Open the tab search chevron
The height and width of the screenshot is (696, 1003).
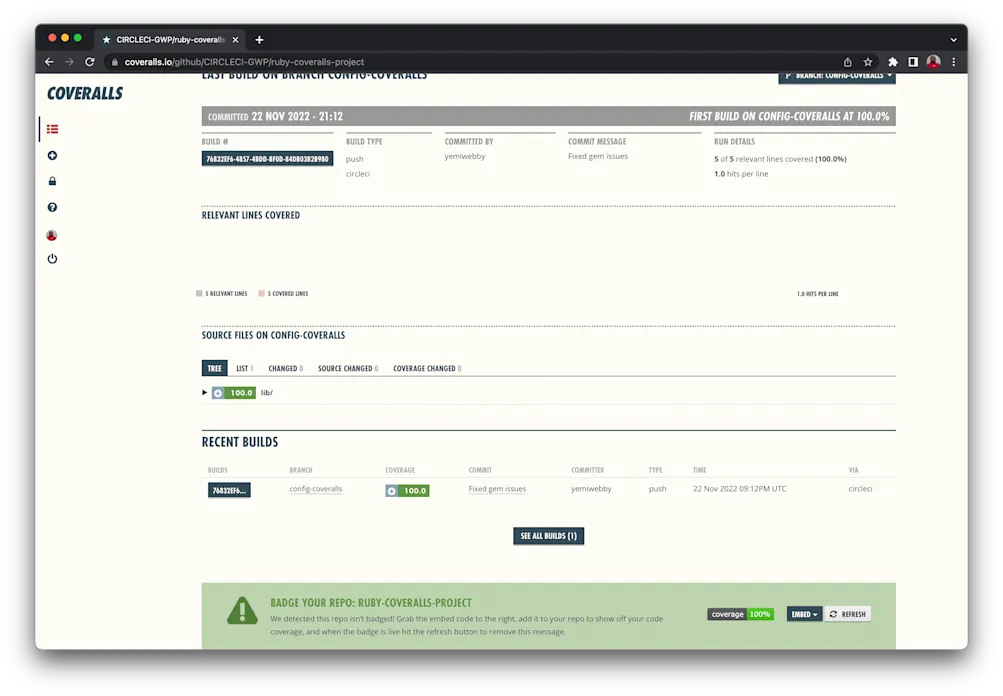click(x=954, y=40)
